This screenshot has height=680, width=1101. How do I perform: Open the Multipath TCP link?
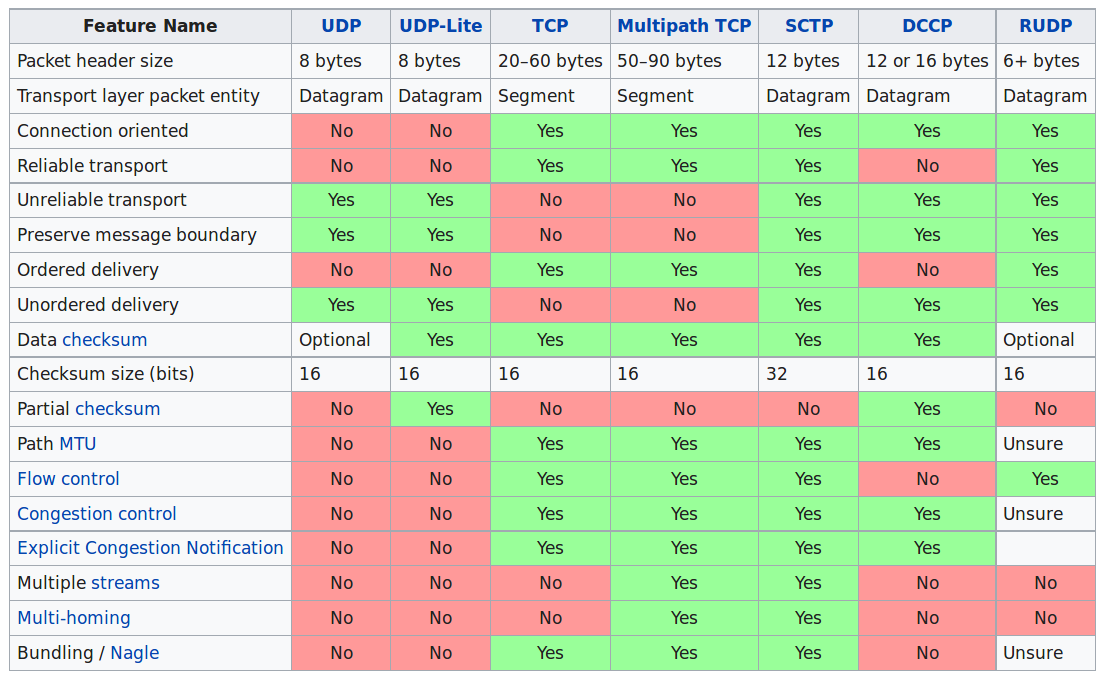coord(684,26)
